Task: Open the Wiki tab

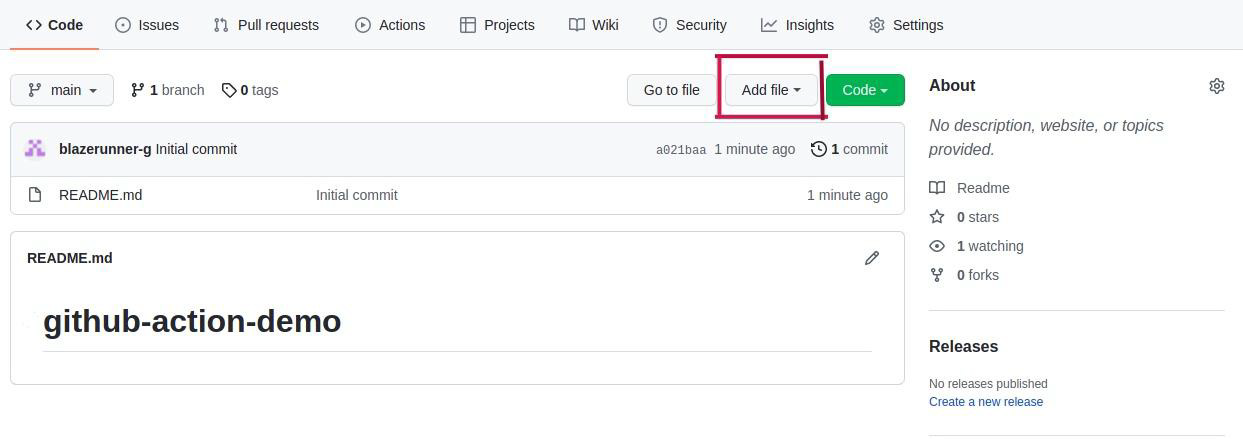Action: [594, 25]
